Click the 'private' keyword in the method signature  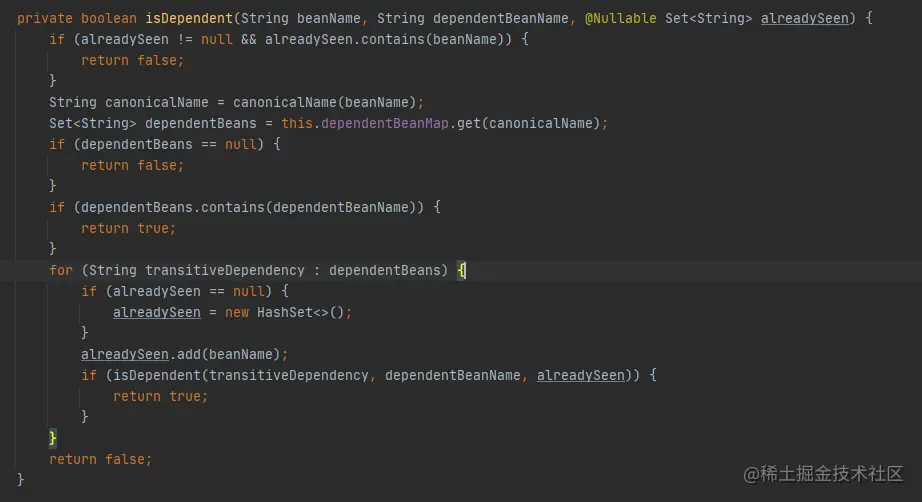(x=45, y=18)
